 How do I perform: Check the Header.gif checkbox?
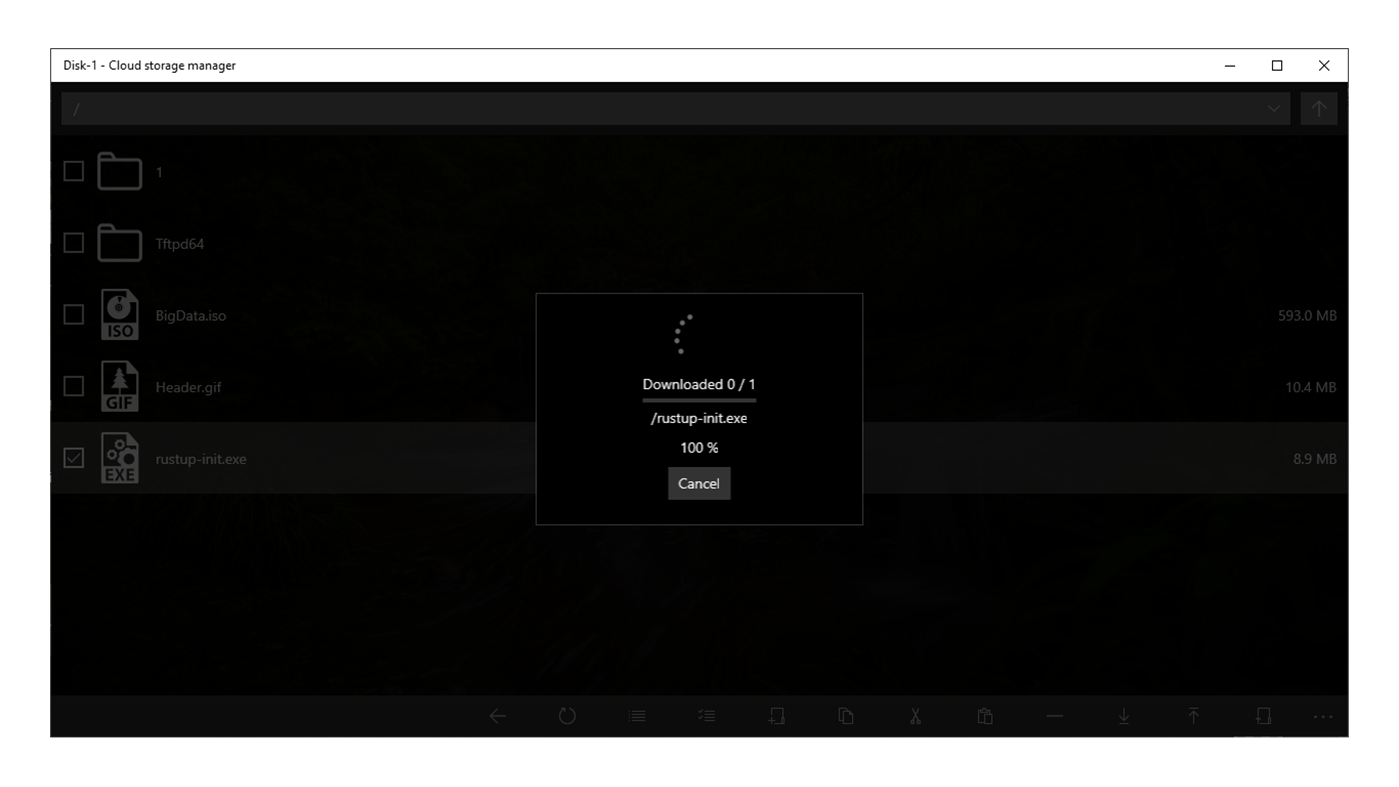pyautogui.click(x=73, y=386)
